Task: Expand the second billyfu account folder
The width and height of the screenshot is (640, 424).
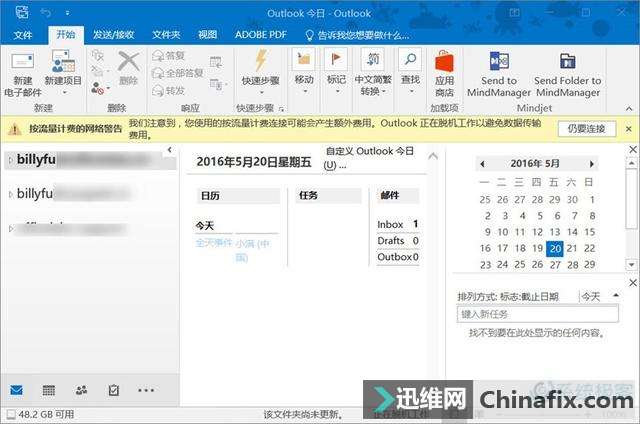Action: click(x=11, y=195)
